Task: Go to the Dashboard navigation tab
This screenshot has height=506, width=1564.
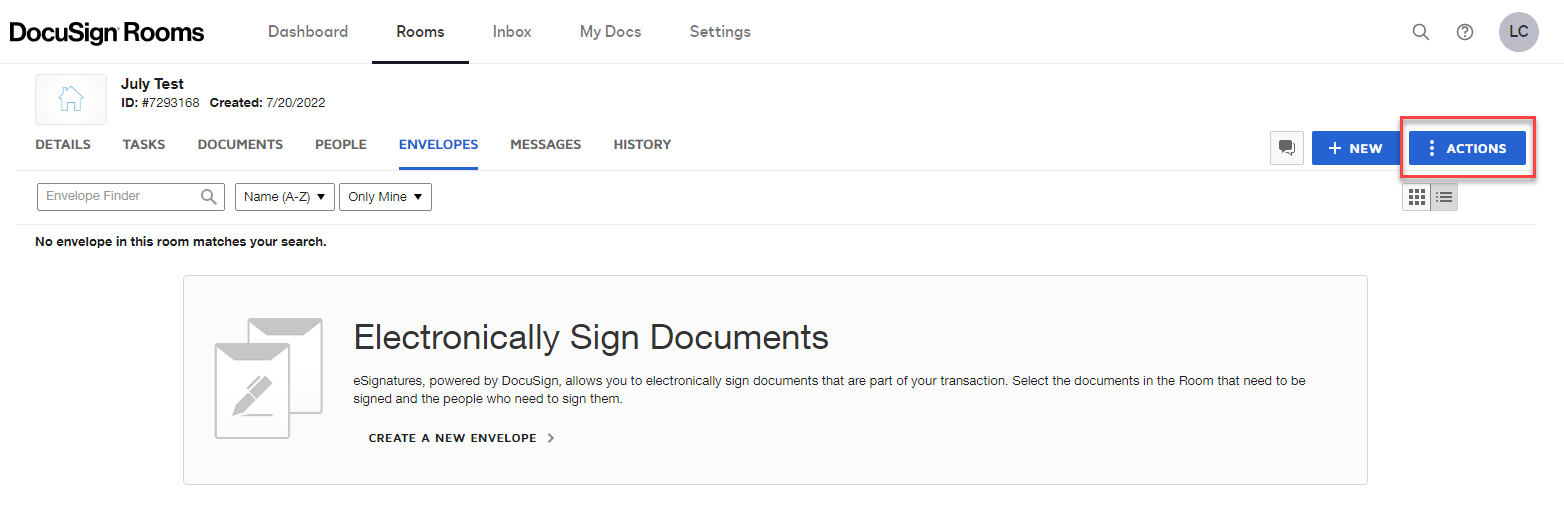Action: [308, 32]
